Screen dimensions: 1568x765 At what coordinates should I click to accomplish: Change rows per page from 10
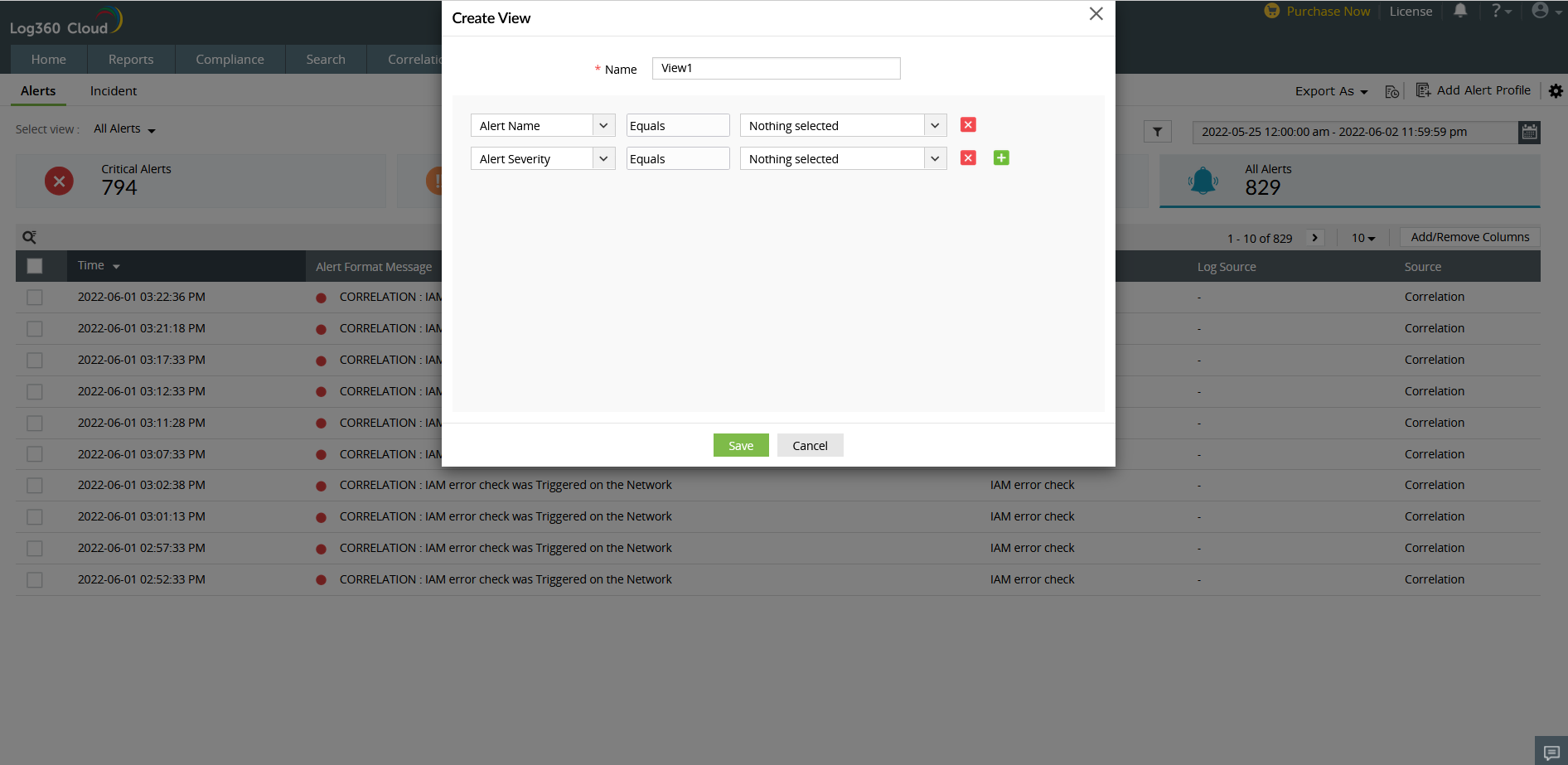coord(1363,238)
